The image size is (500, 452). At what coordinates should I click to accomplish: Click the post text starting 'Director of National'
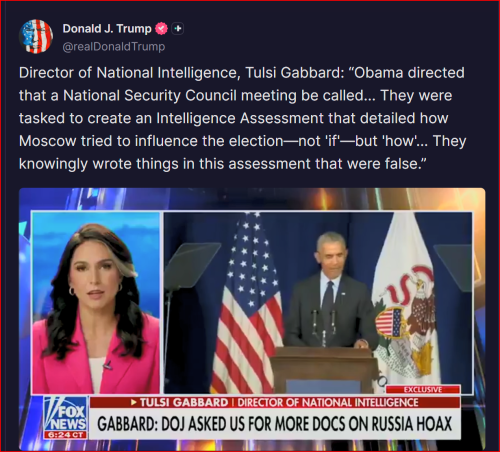(243, 118)
